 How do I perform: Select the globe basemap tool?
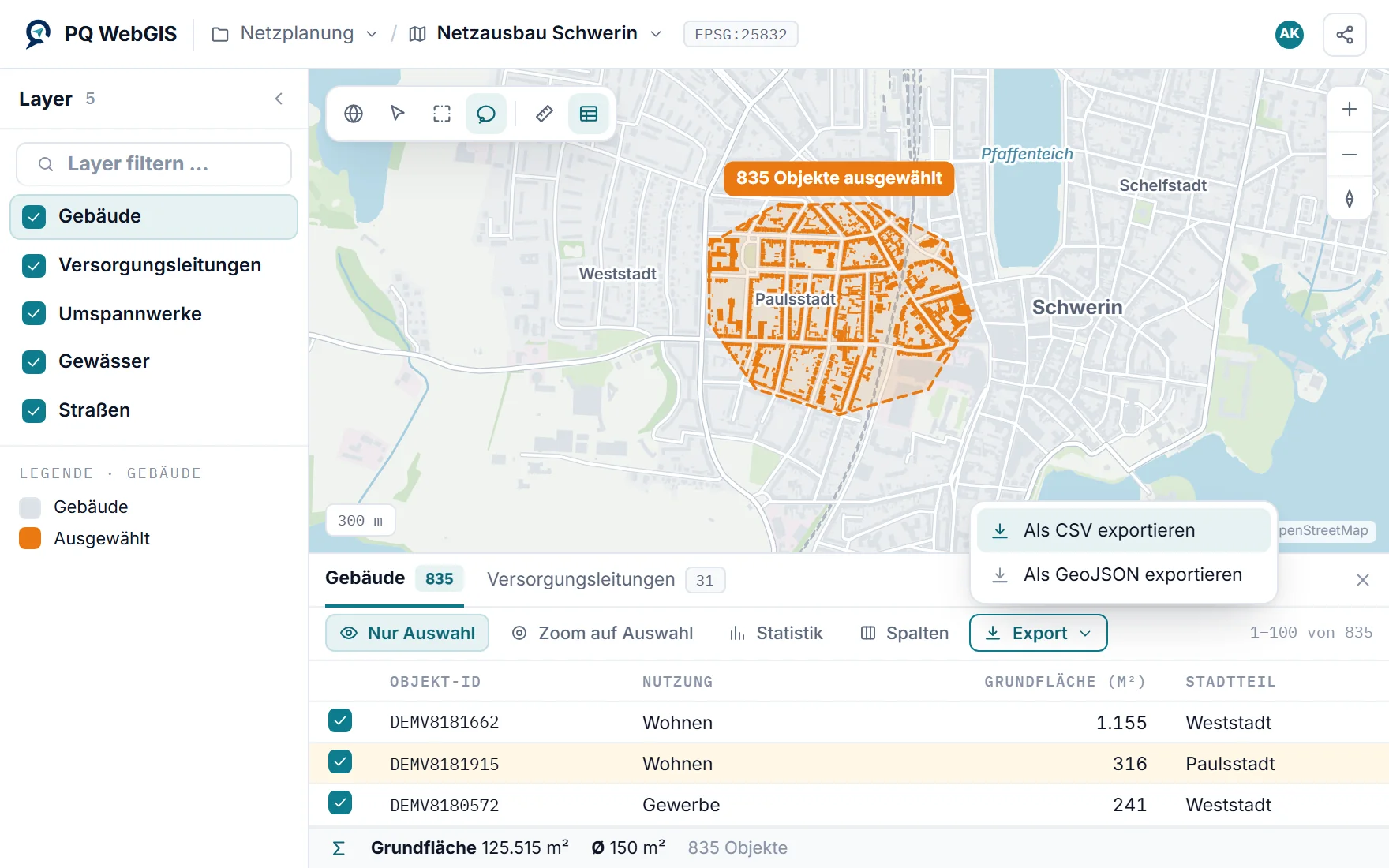pyautogui.click(x=354, y=114)
